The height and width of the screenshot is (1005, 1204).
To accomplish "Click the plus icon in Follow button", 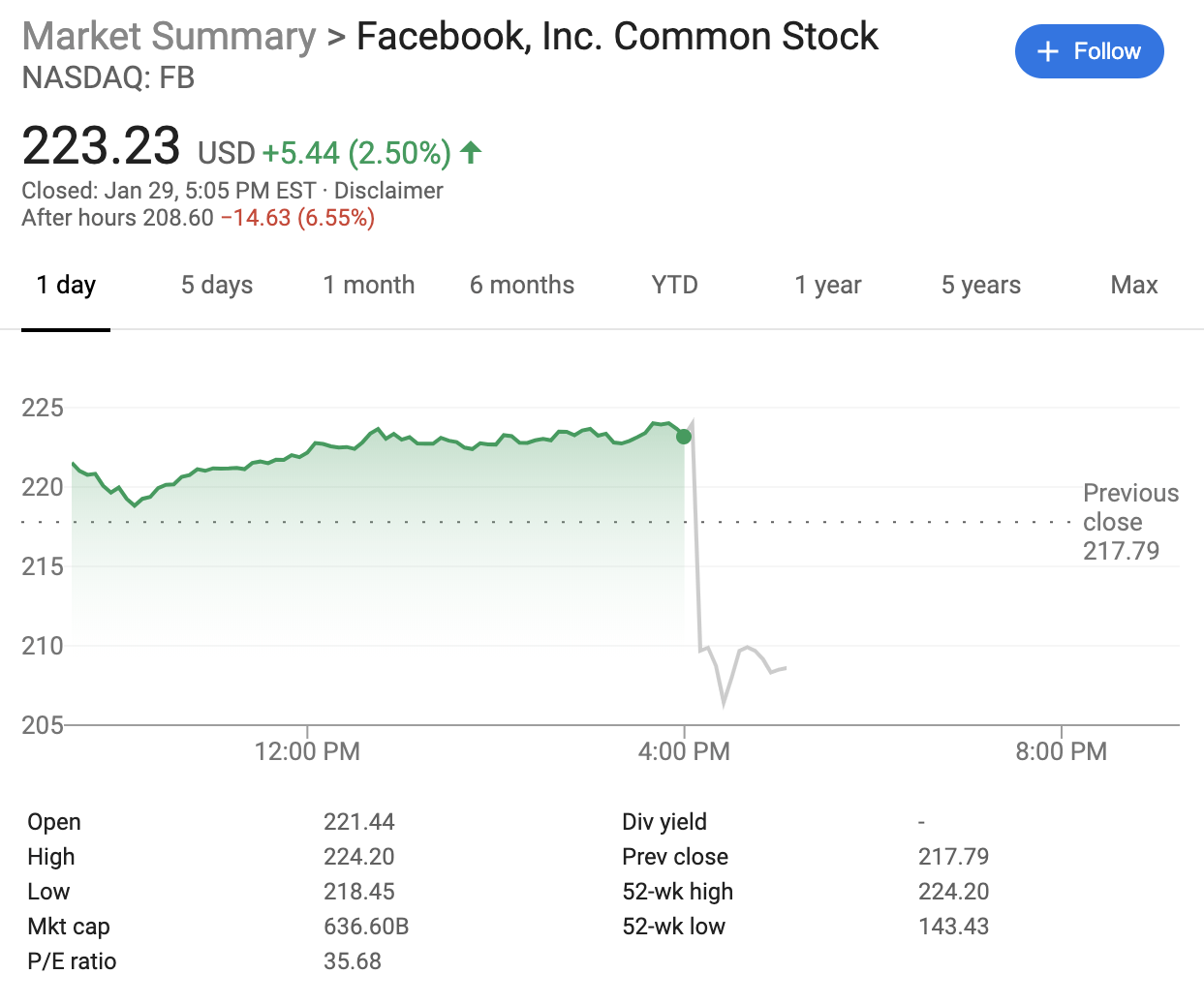I will point(1047,51).
